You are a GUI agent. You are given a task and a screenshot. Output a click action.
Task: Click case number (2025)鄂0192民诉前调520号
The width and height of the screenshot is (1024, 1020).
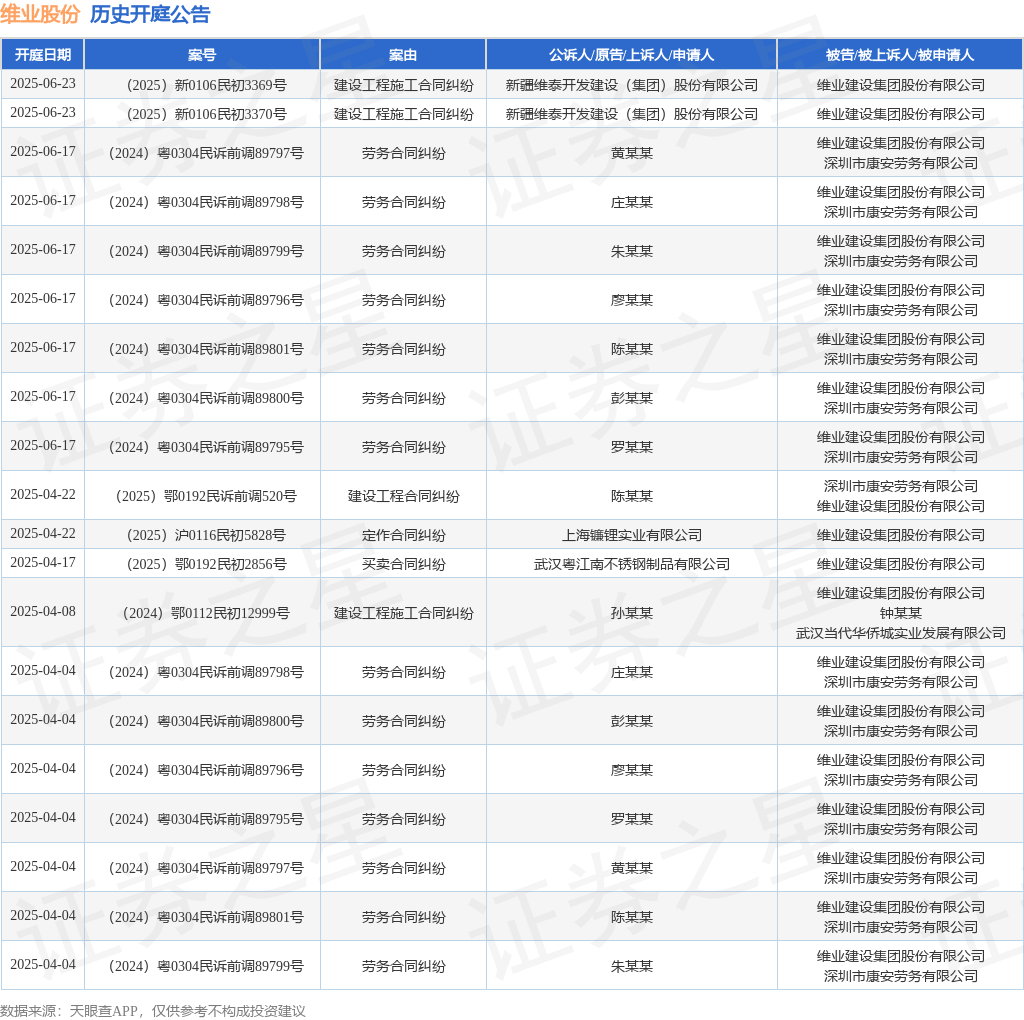click(206, 496)
